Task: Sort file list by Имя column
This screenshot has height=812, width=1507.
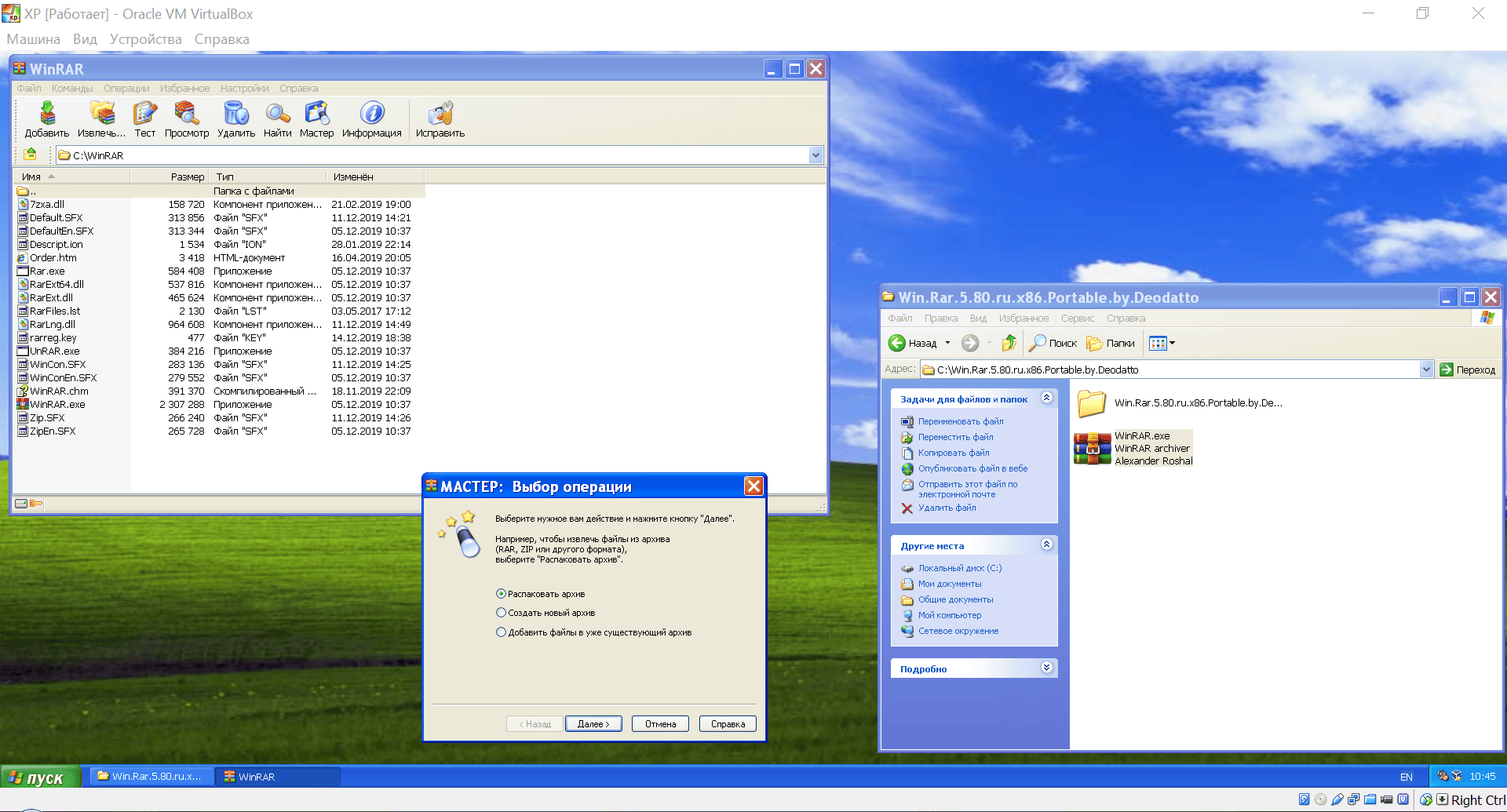Action: (x=72, y=177)
